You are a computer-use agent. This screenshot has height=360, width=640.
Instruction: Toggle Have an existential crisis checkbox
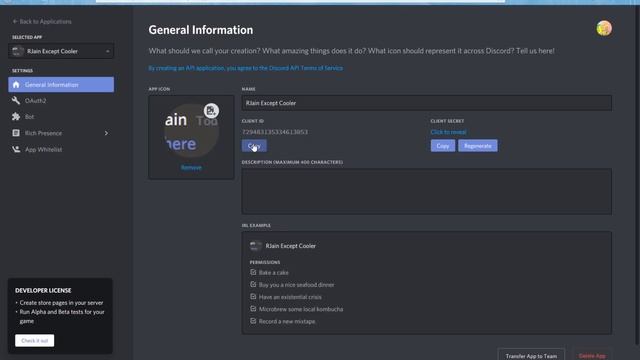coord(253,297)
